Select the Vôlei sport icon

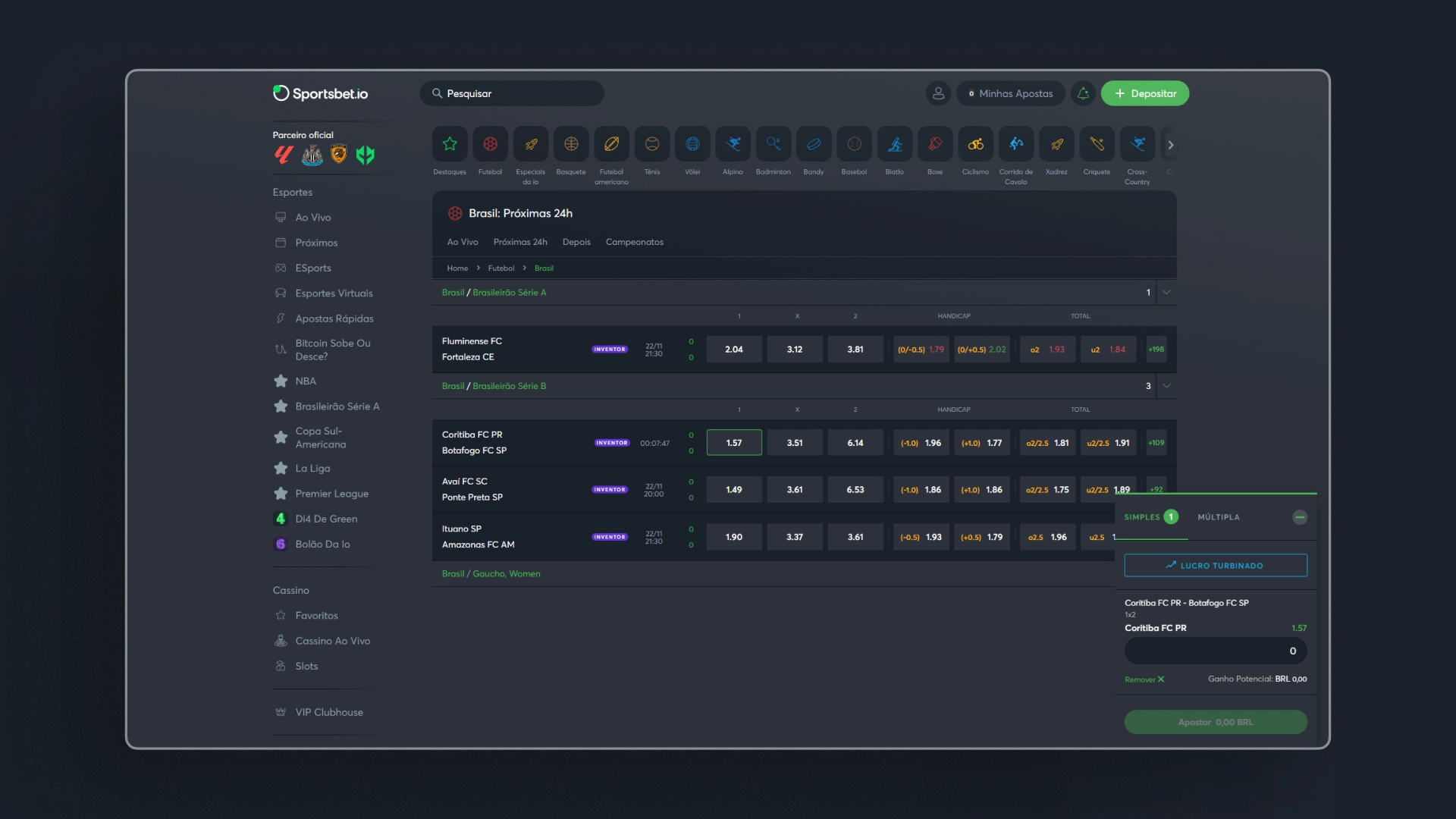point(692,144)
